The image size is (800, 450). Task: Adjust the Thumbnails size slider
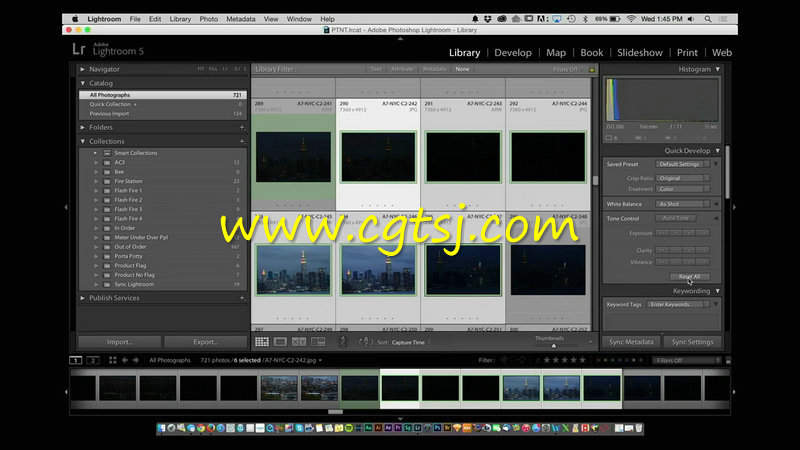[x=554, y=345]
